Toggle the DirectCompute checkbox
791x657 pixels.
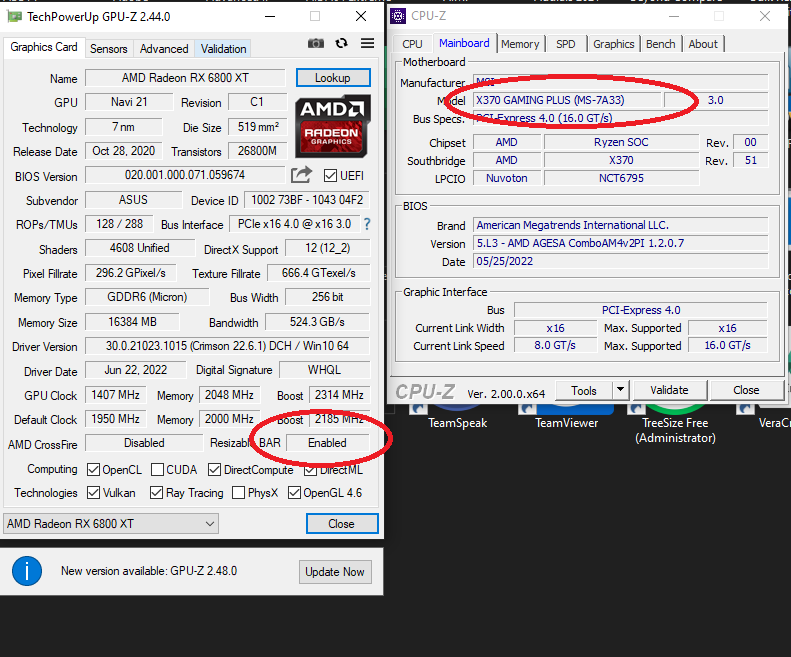pos(214,470)
